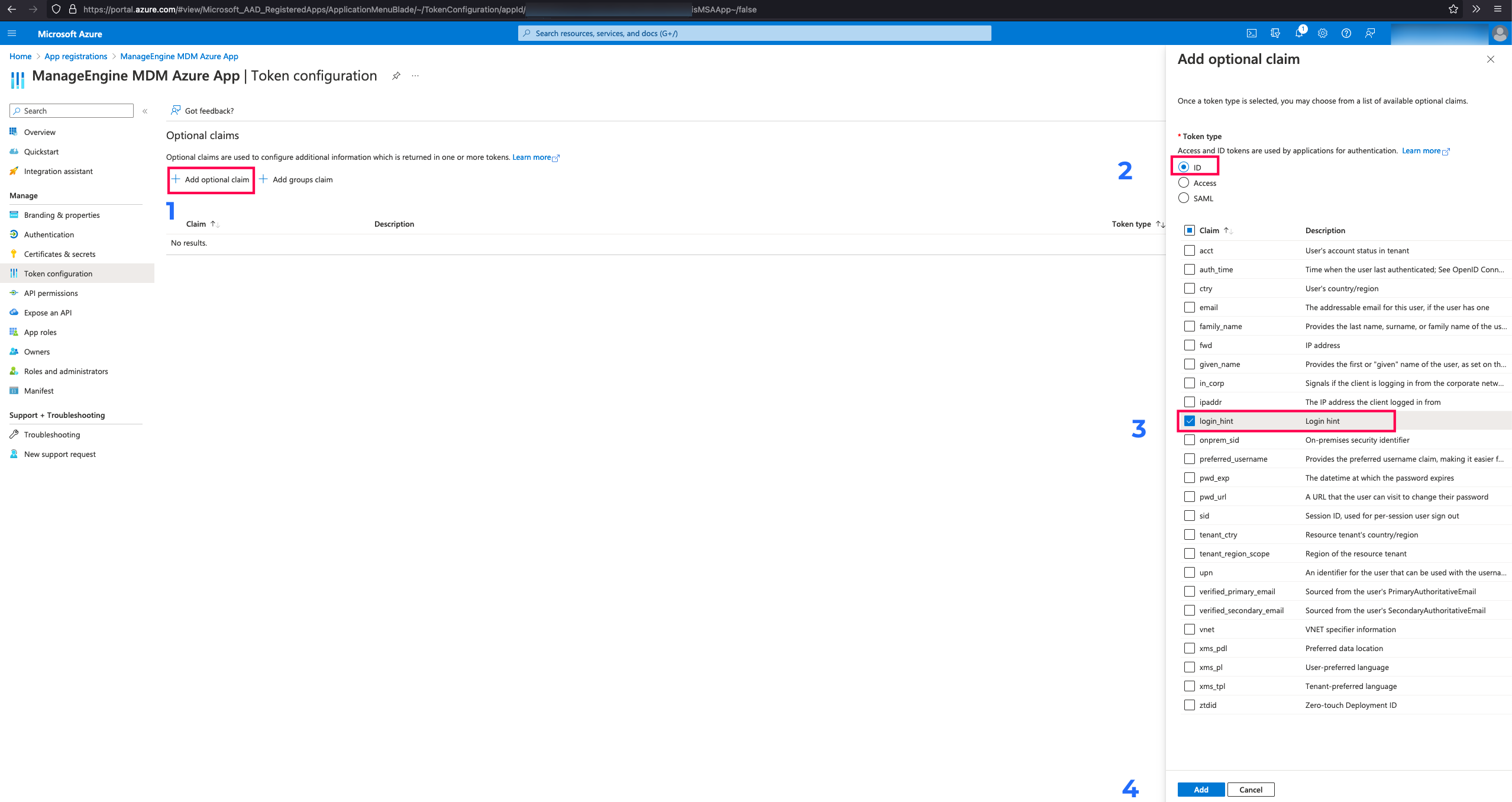Select the SAML token type radio
Screen dimensions: 1512x802
1184,198
